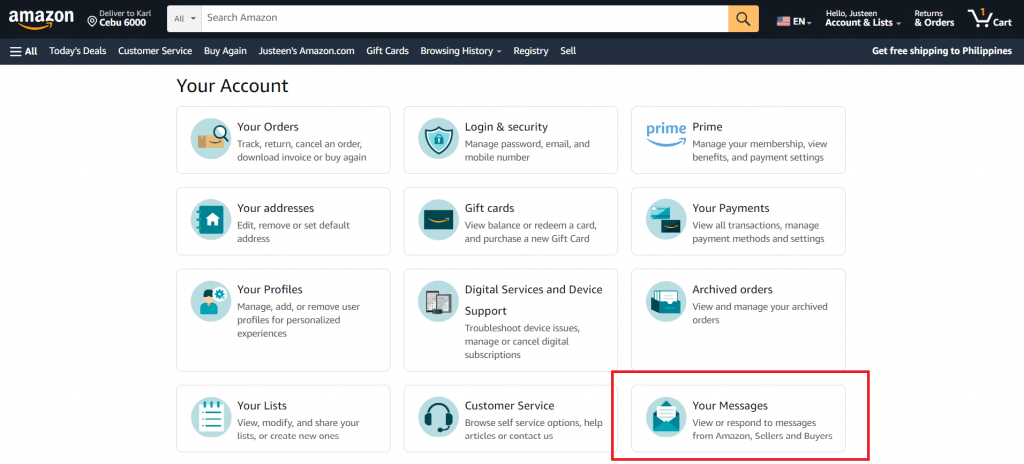Click the Prime logo icon

tap(666, 133)
